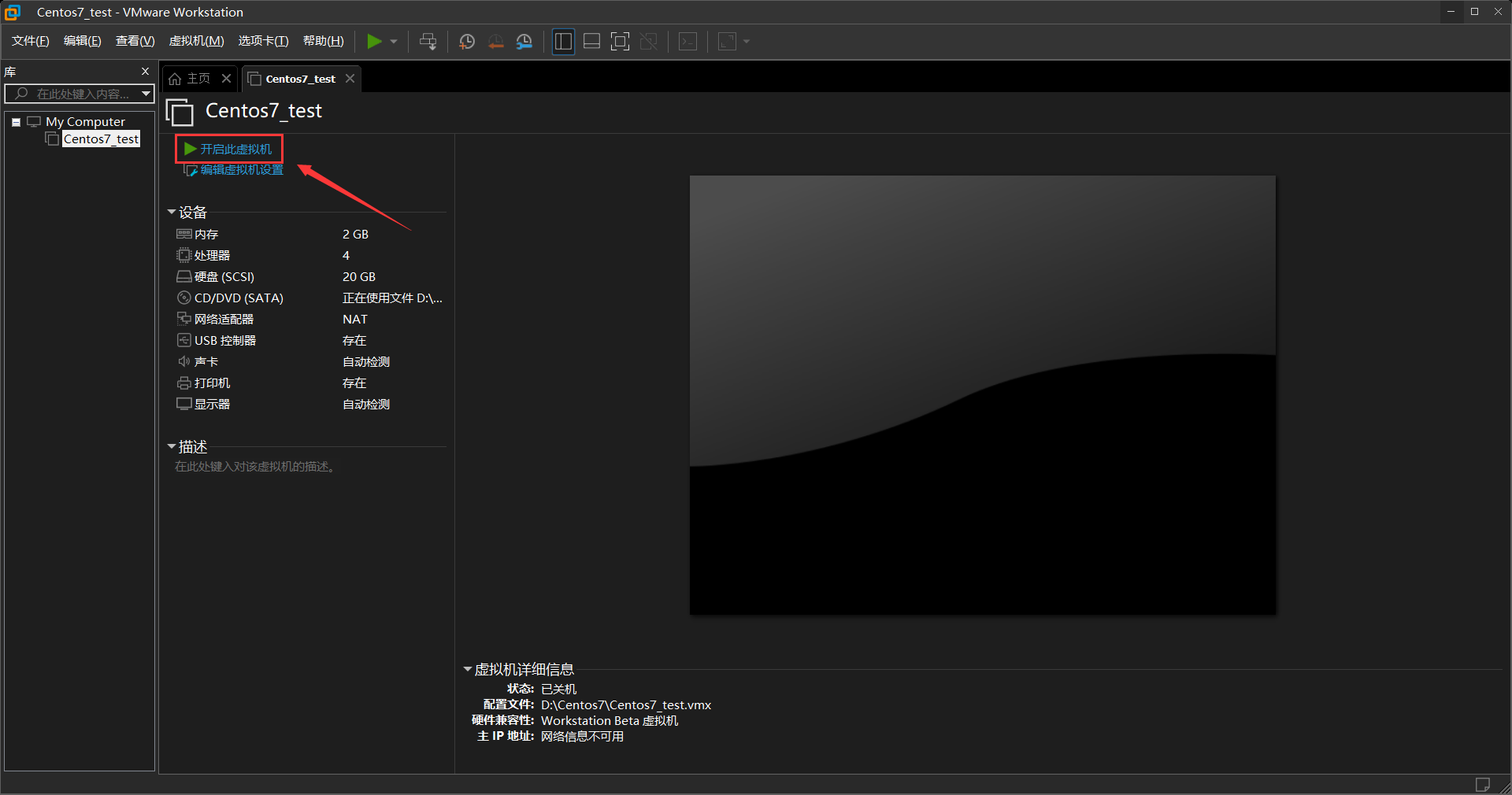The width and height of the screenshot is (1512, 795).
Task: Click the hard disk value 20 GB
Action: coord(359,277)
